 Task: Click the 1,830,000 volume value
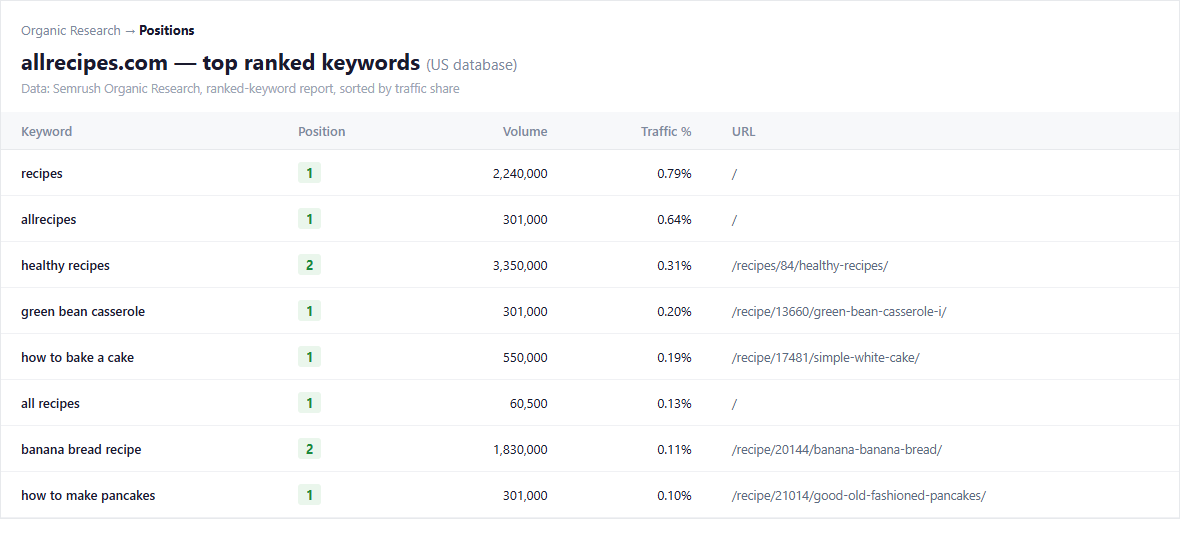click(520, 449)
